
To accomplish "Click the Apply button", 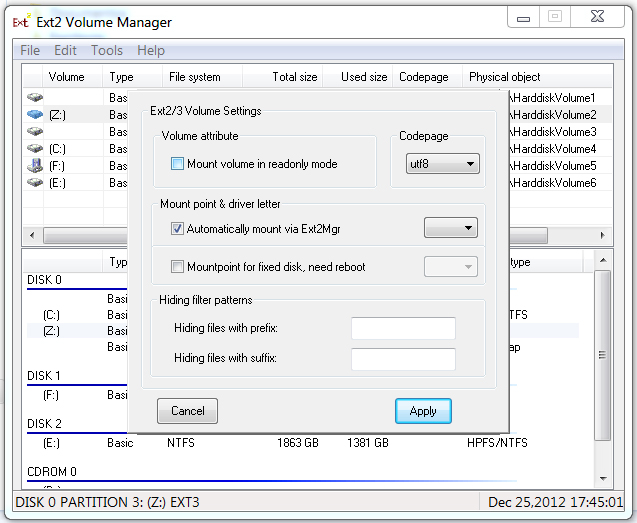I will (423, 411).
